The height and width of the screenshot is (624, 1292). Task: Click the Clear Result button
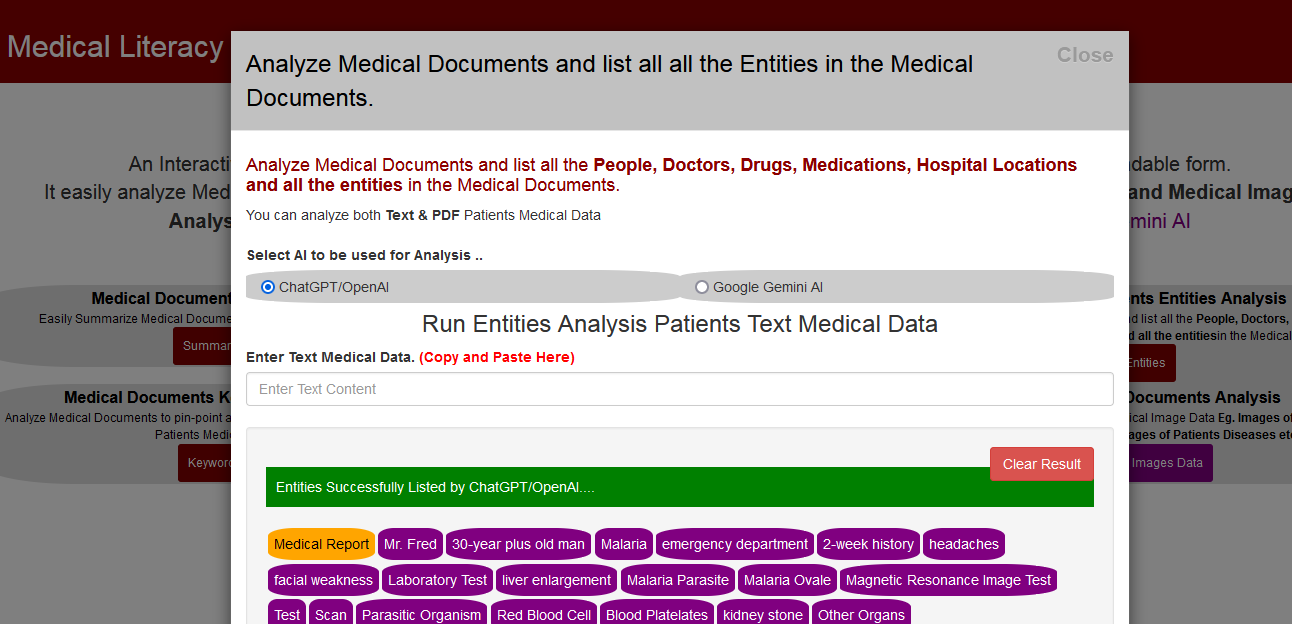click(1041, 463)
